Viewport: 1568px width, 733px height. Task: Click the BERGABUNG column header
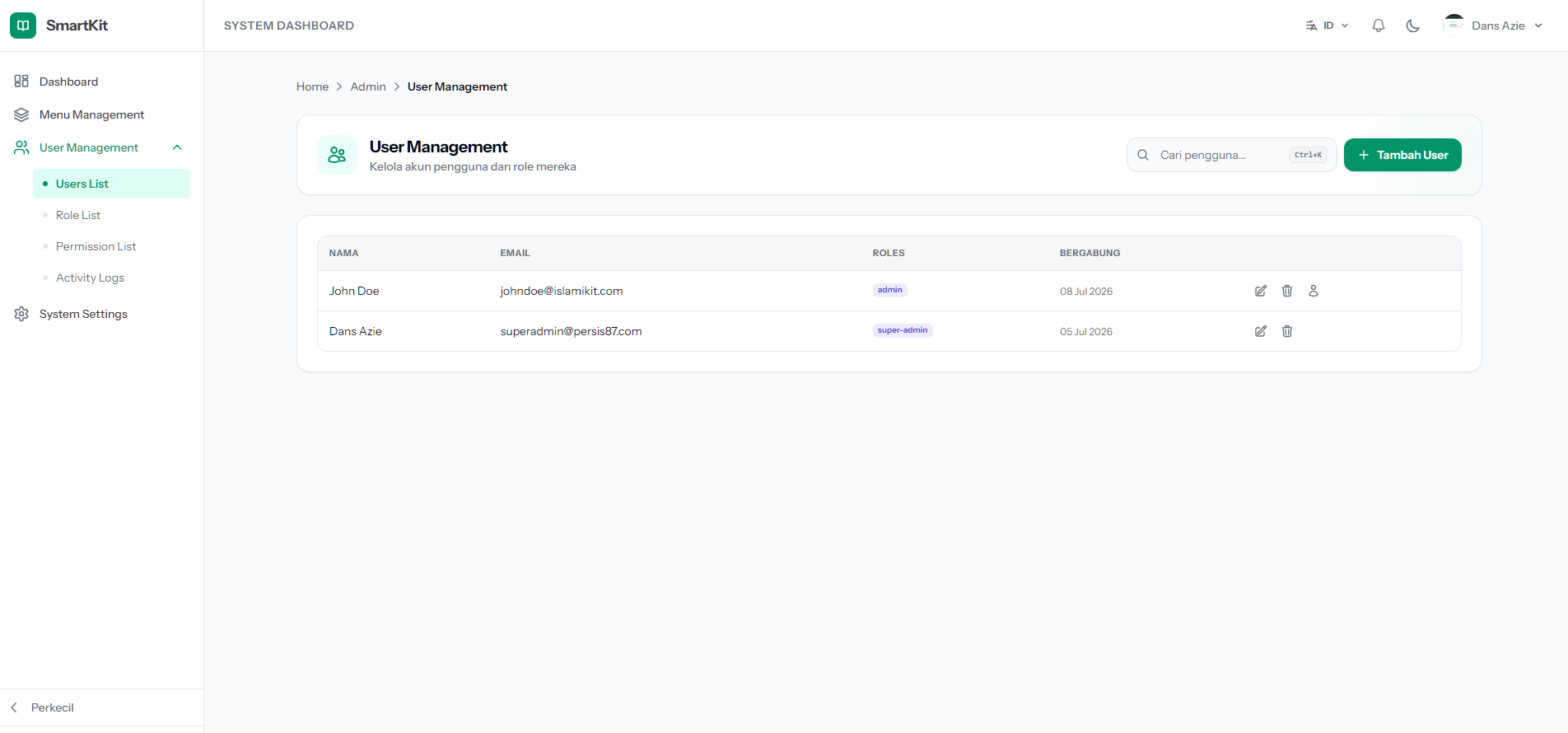1090,253
